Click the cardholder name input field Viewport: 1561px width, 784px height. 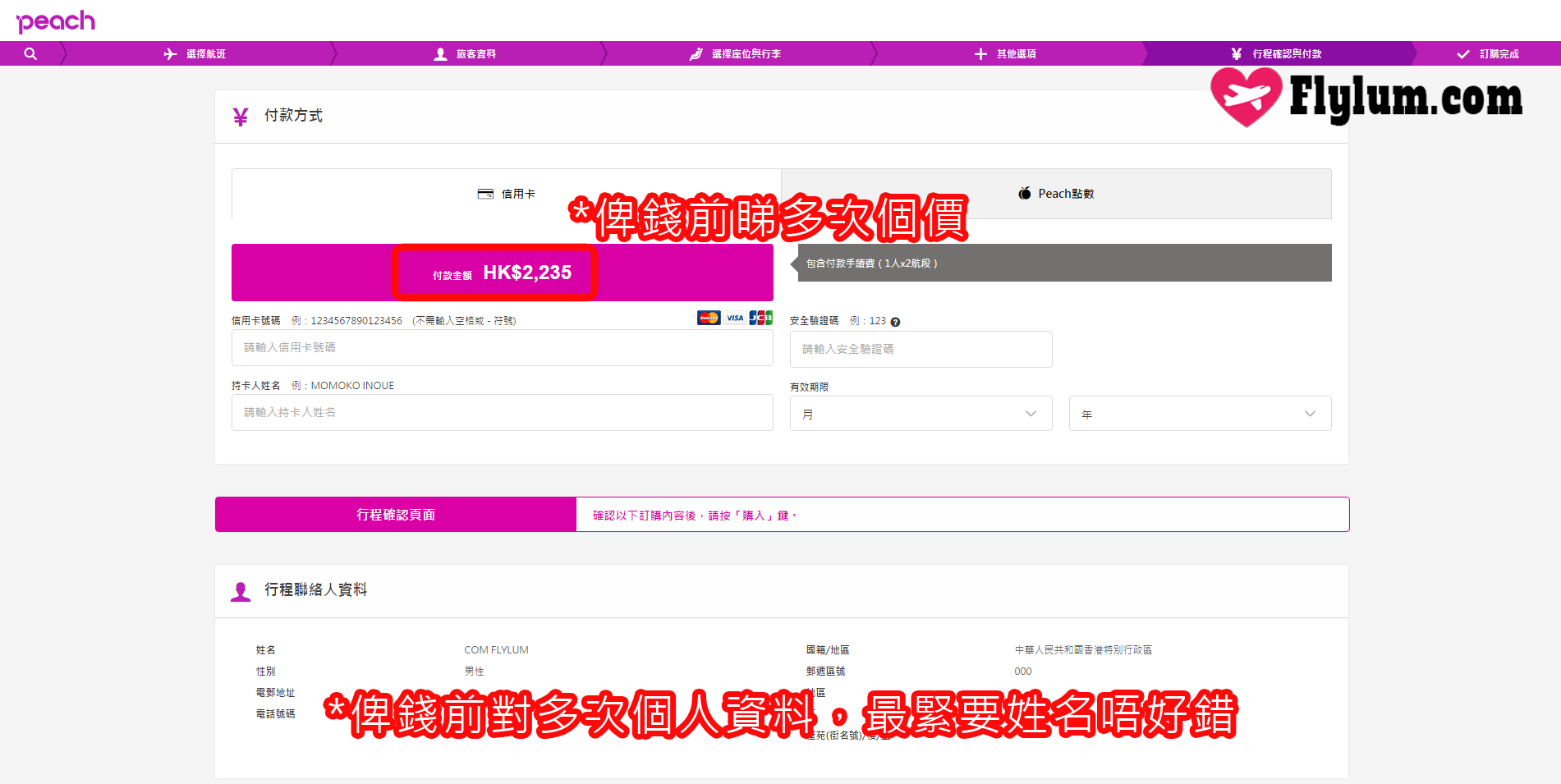(x=502, y=413)
